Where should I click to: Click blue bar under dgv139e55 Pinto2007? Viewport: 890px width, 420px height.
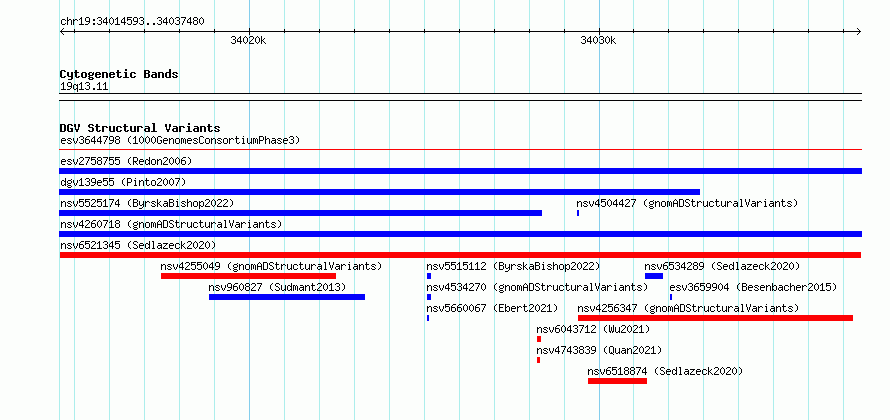380,192
